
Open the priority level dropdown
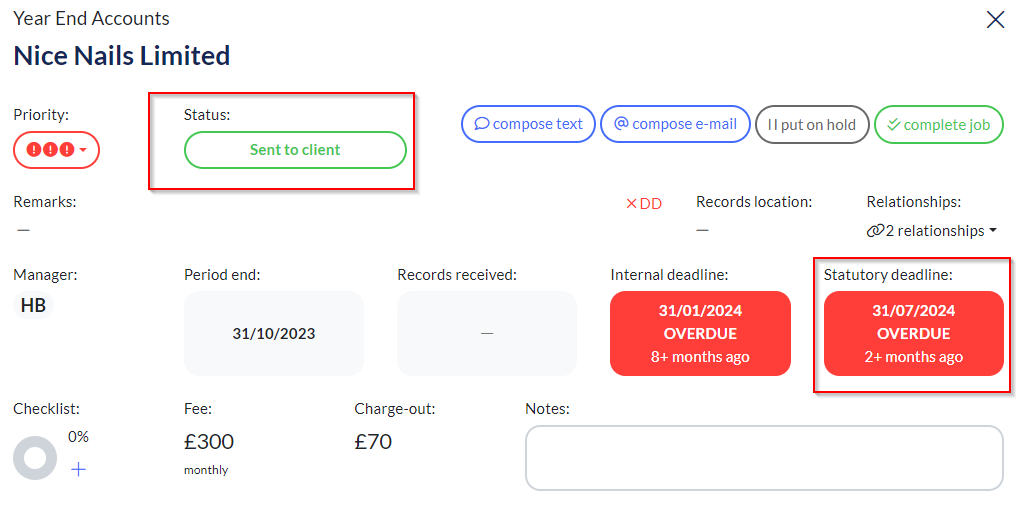(x=56, y=150)
